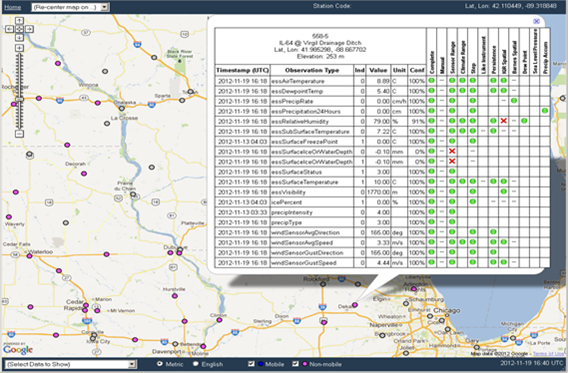Select the precipIntensity observation row
Image resolution: width=568 pixels, height=373 pixels.
[x=382, y=212]
